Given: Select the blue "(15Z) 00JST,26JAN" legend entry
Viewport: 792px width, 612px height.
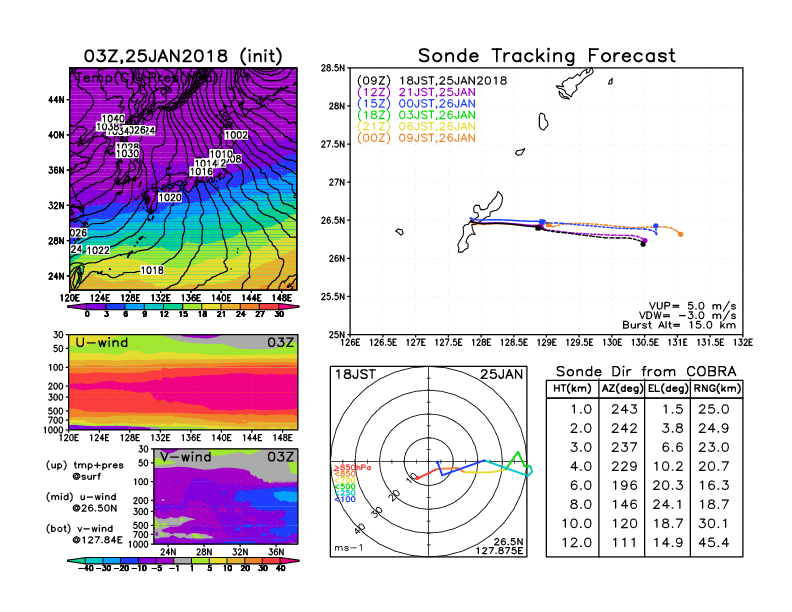Looking at the screenshot, I should [416, 104].
